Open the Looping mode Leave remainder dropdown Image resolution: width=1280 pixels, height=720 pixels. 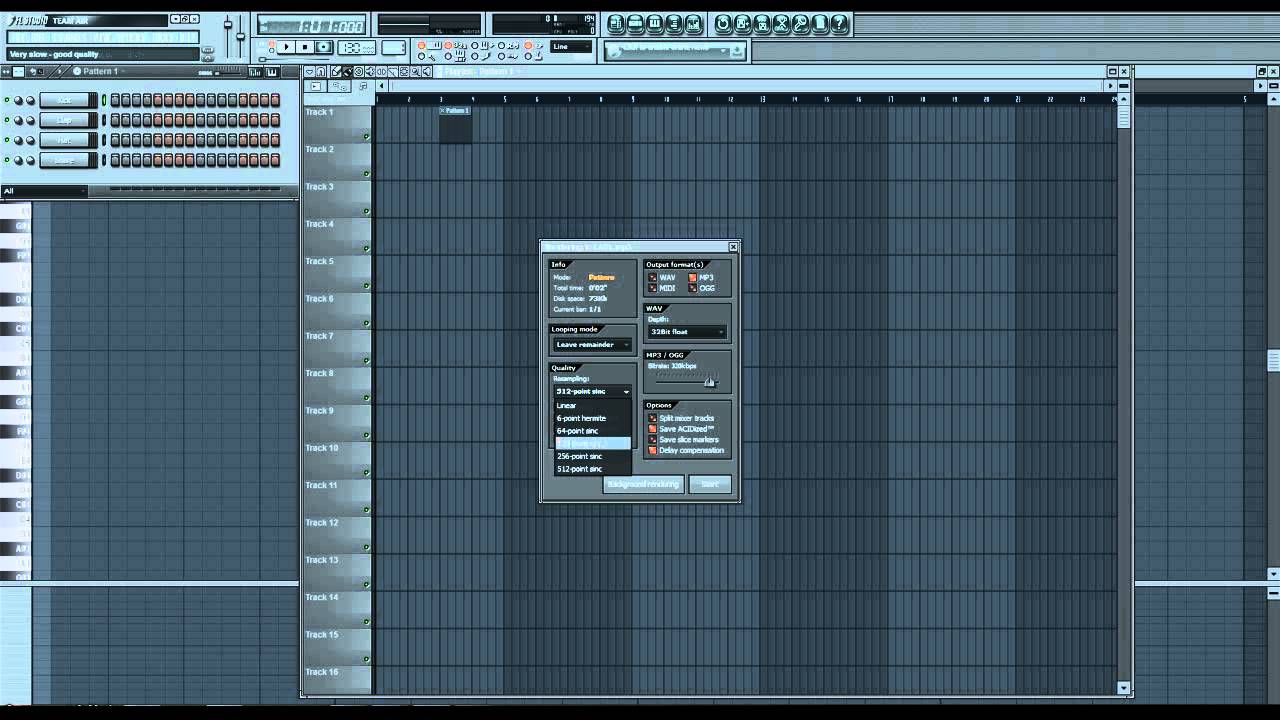tap(593, 344)
